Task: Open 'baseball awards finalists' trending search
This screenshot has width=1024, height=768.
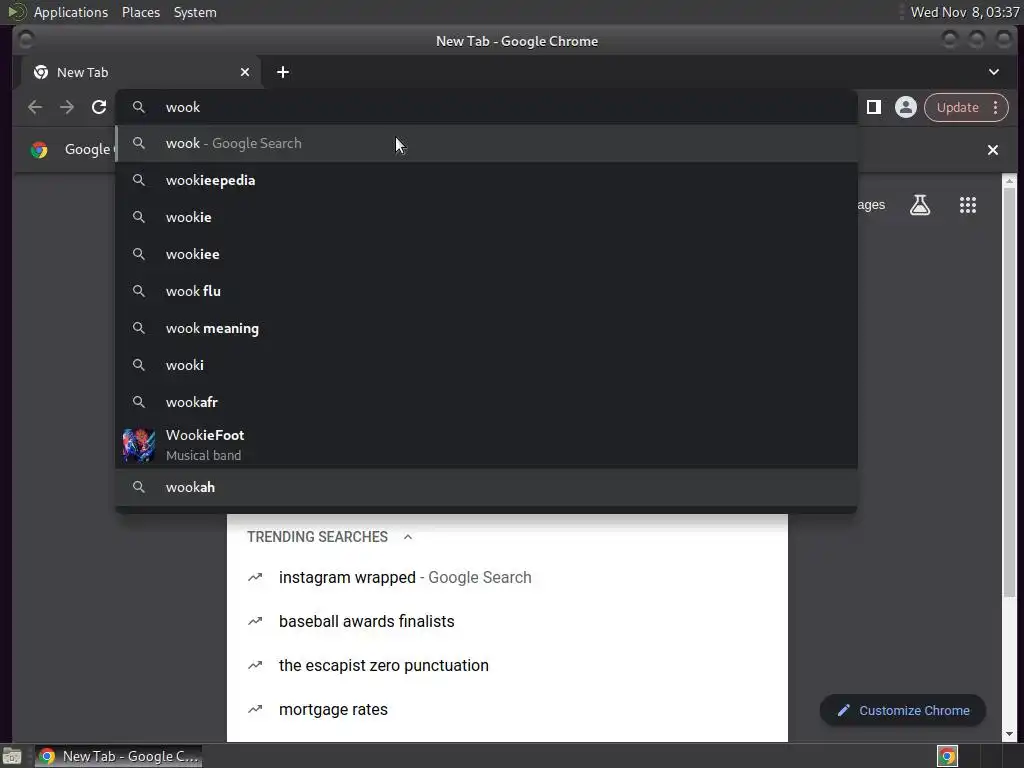Action: (x=507, y=621)
